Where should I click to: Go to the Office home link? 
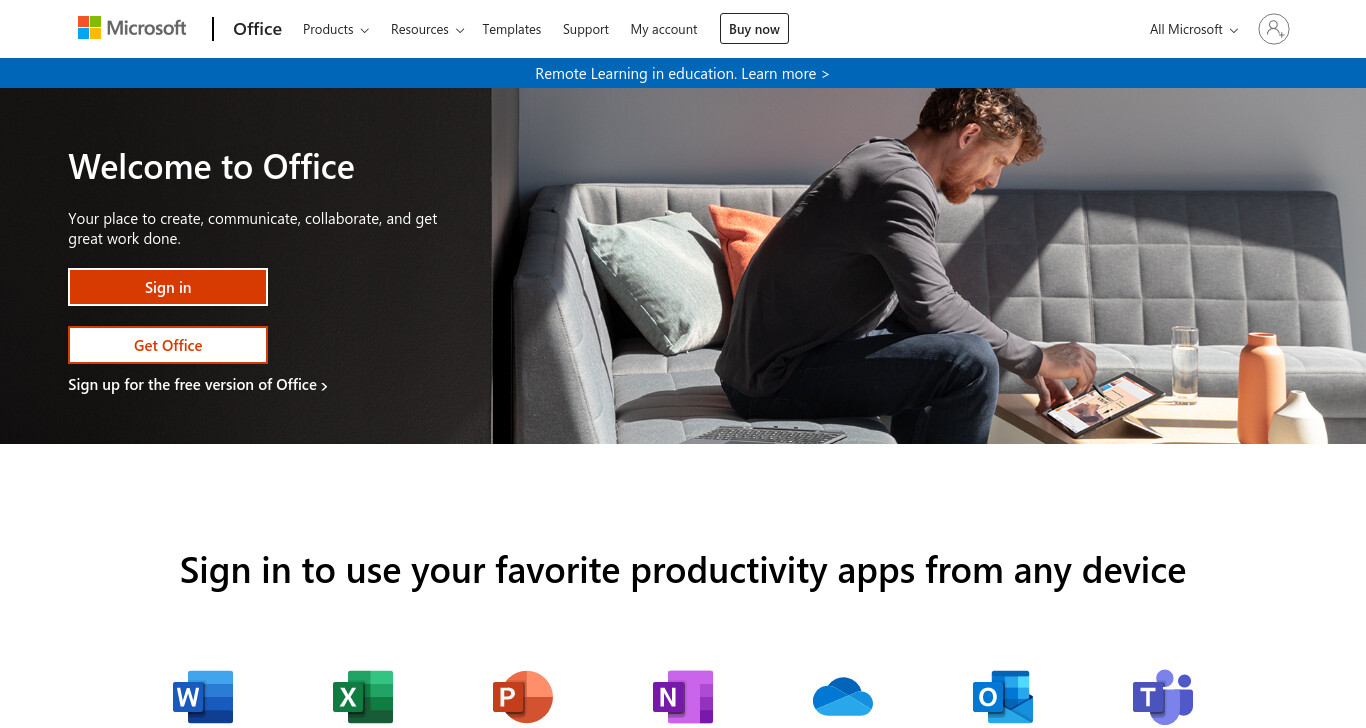(x=257, y=29)
